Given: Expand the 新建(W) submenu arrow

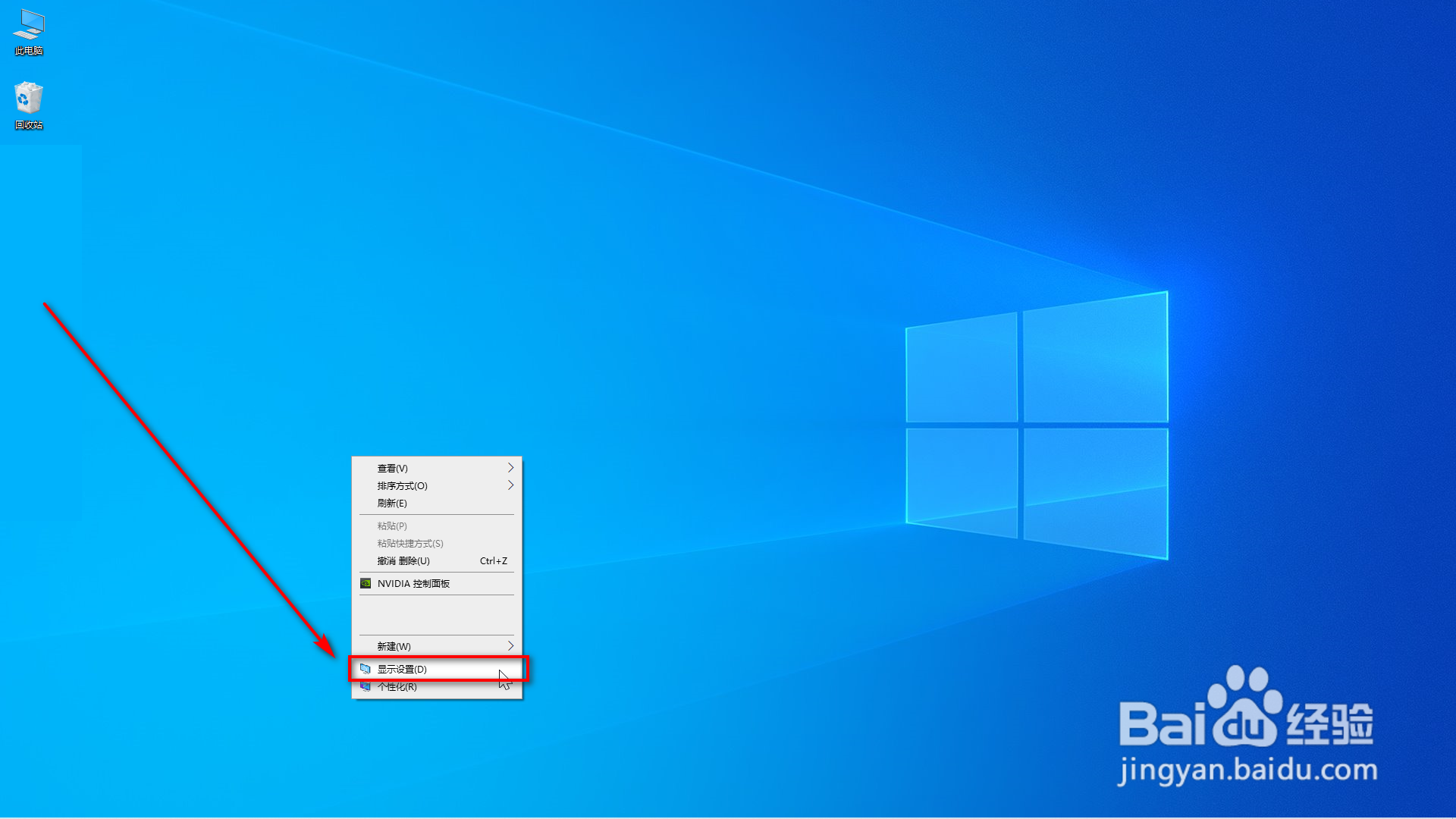Looking at the screenshot, I should coord(510,646).
